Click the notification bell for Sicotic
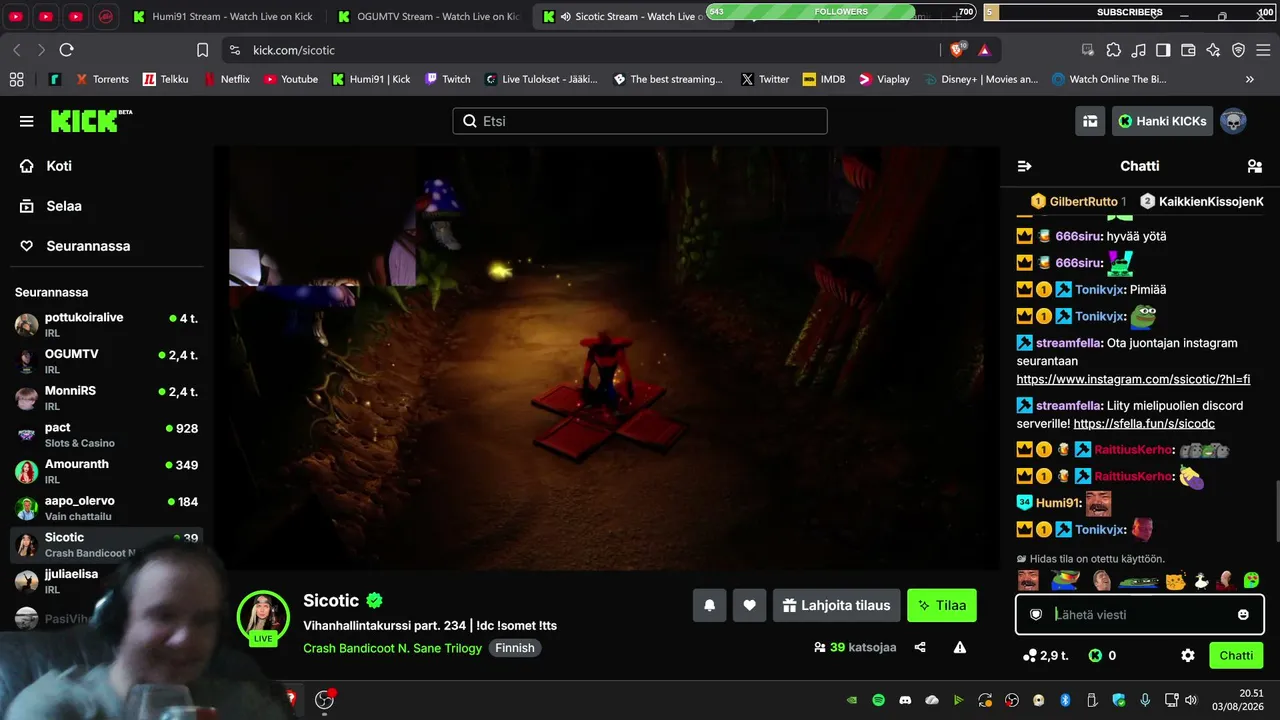The image size is (1280, 720). (709, 605)
